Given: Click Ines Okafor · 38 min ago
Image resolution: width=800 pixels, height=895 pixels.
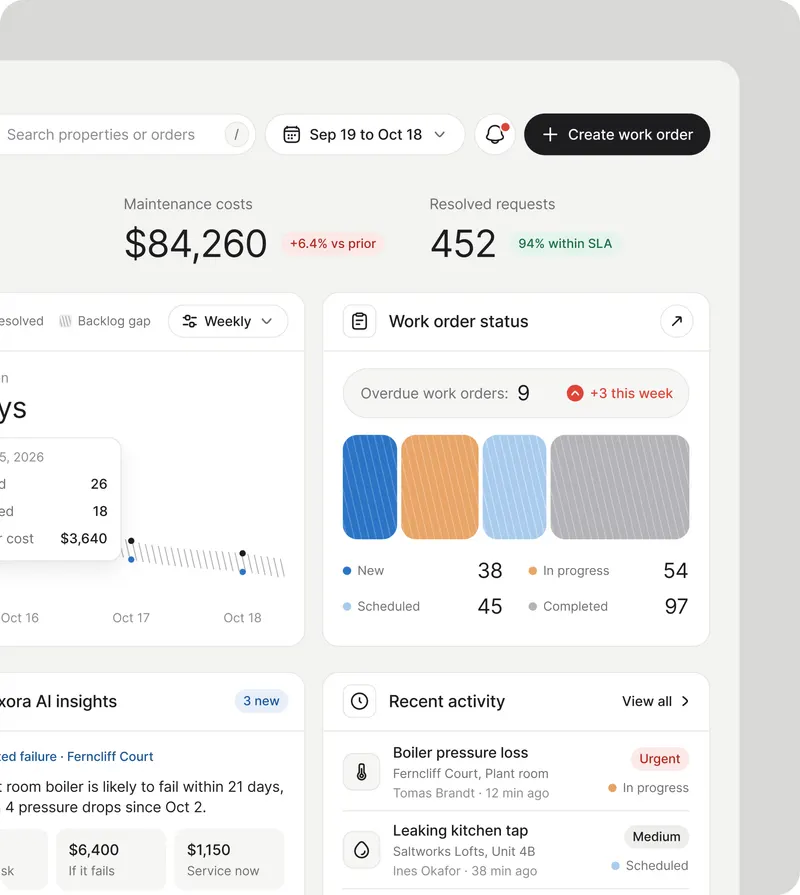Looking at the screenshot, I should pyautogui.click(x=464, y=871).
